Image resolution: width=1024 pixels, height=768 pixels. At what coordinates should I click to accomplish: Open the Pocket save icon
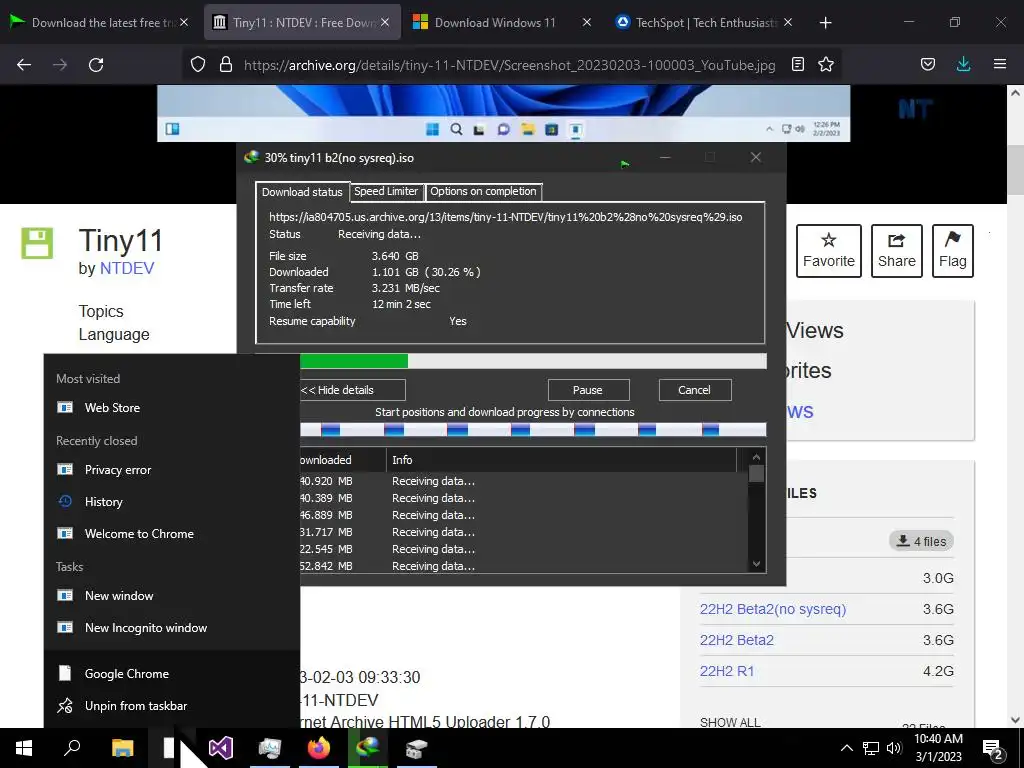pyautogui.click(x=928, y=64)
